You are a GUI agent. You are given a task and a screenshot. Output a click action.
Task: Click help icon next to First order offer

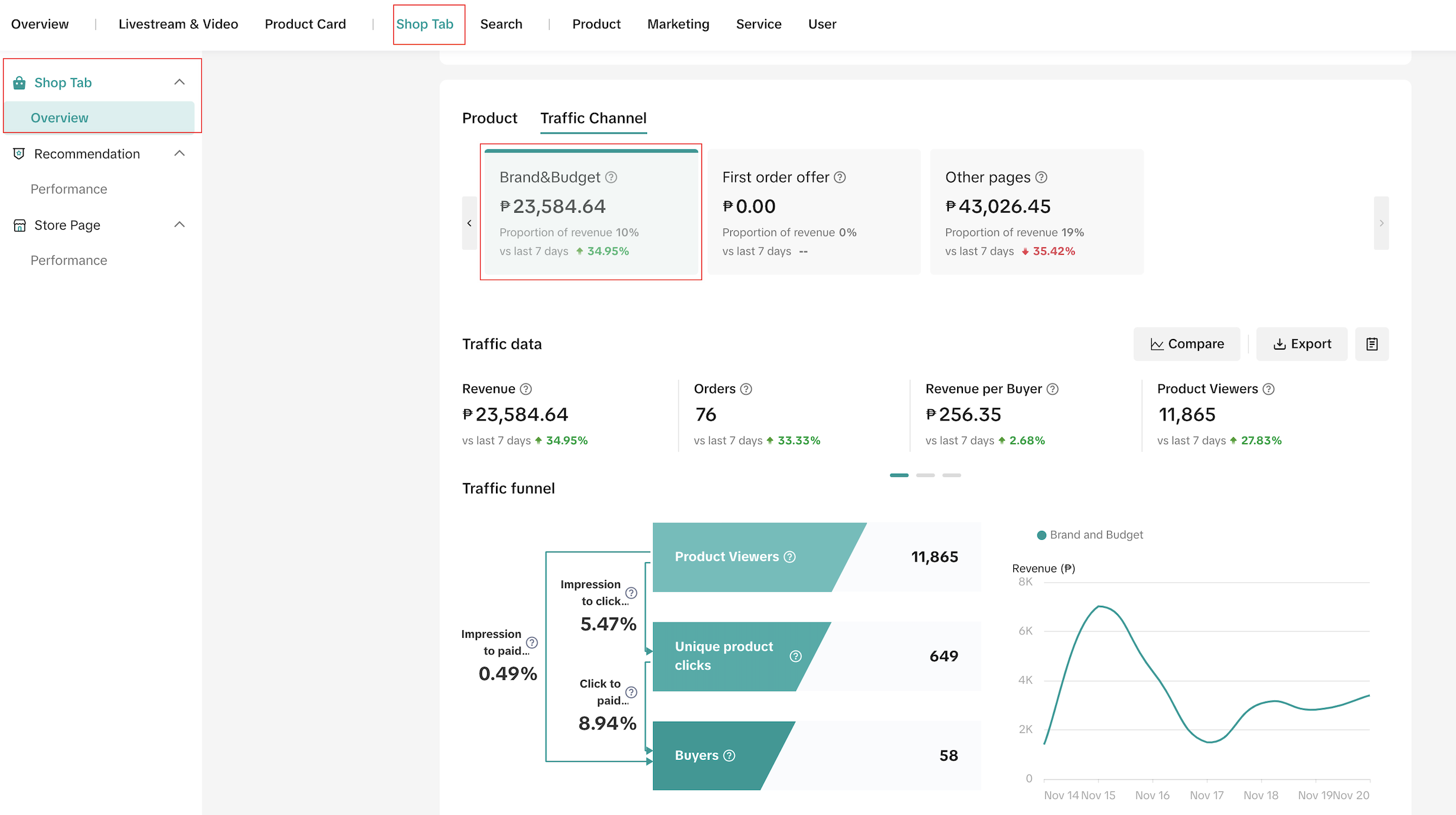click(x=840, y=177)
